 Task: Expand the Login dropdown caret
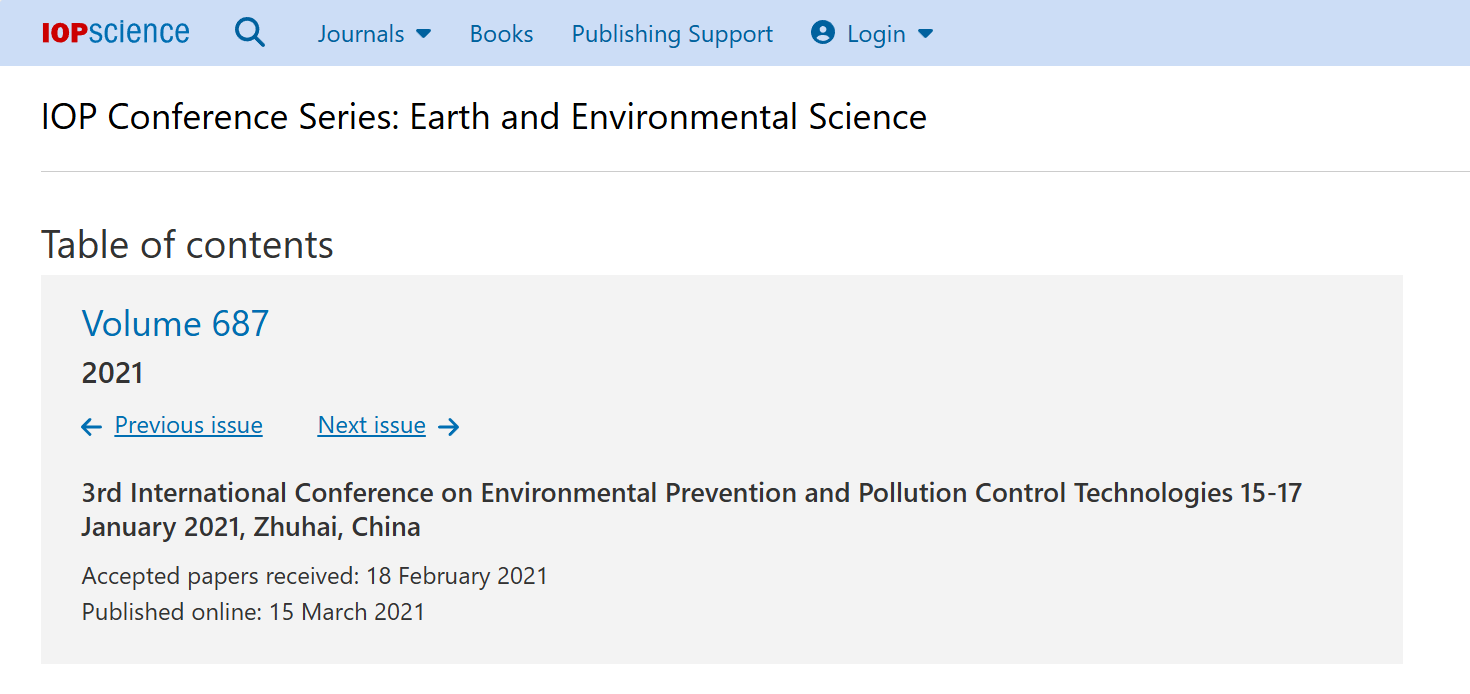pos(925,34)
